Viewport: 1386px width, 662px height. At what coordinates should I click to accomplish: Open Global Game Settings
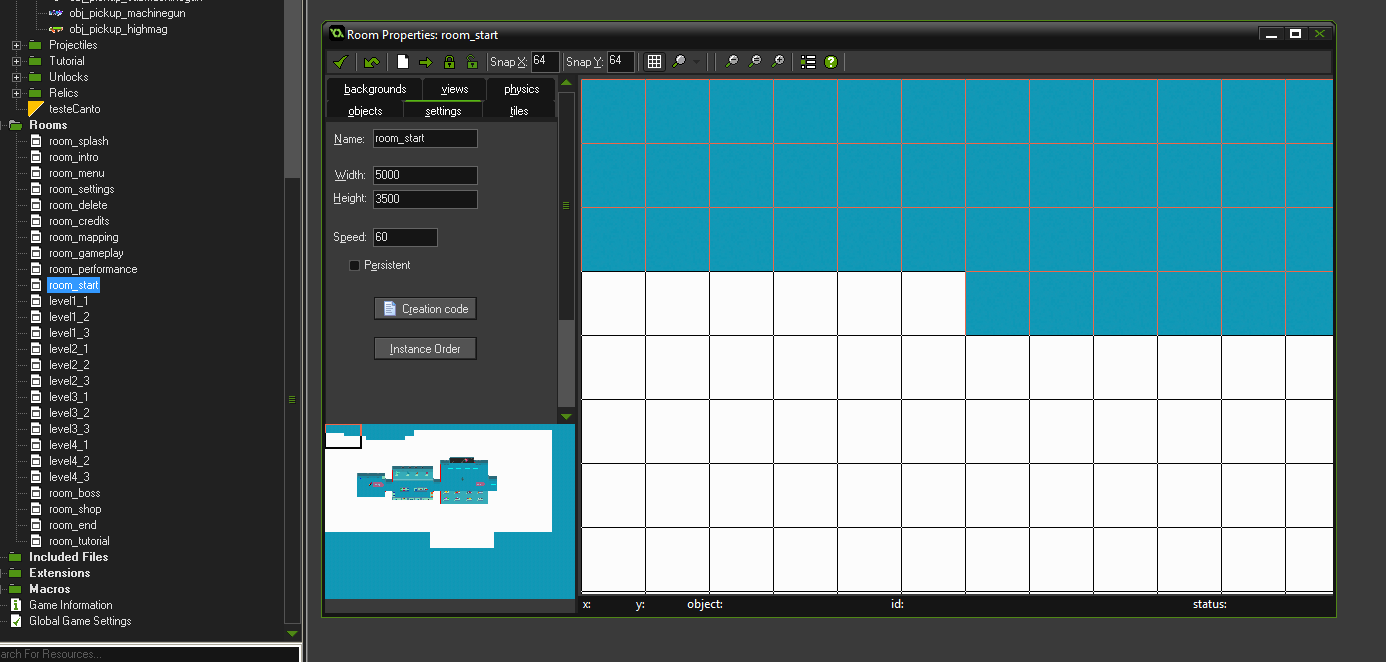(80, 621)
